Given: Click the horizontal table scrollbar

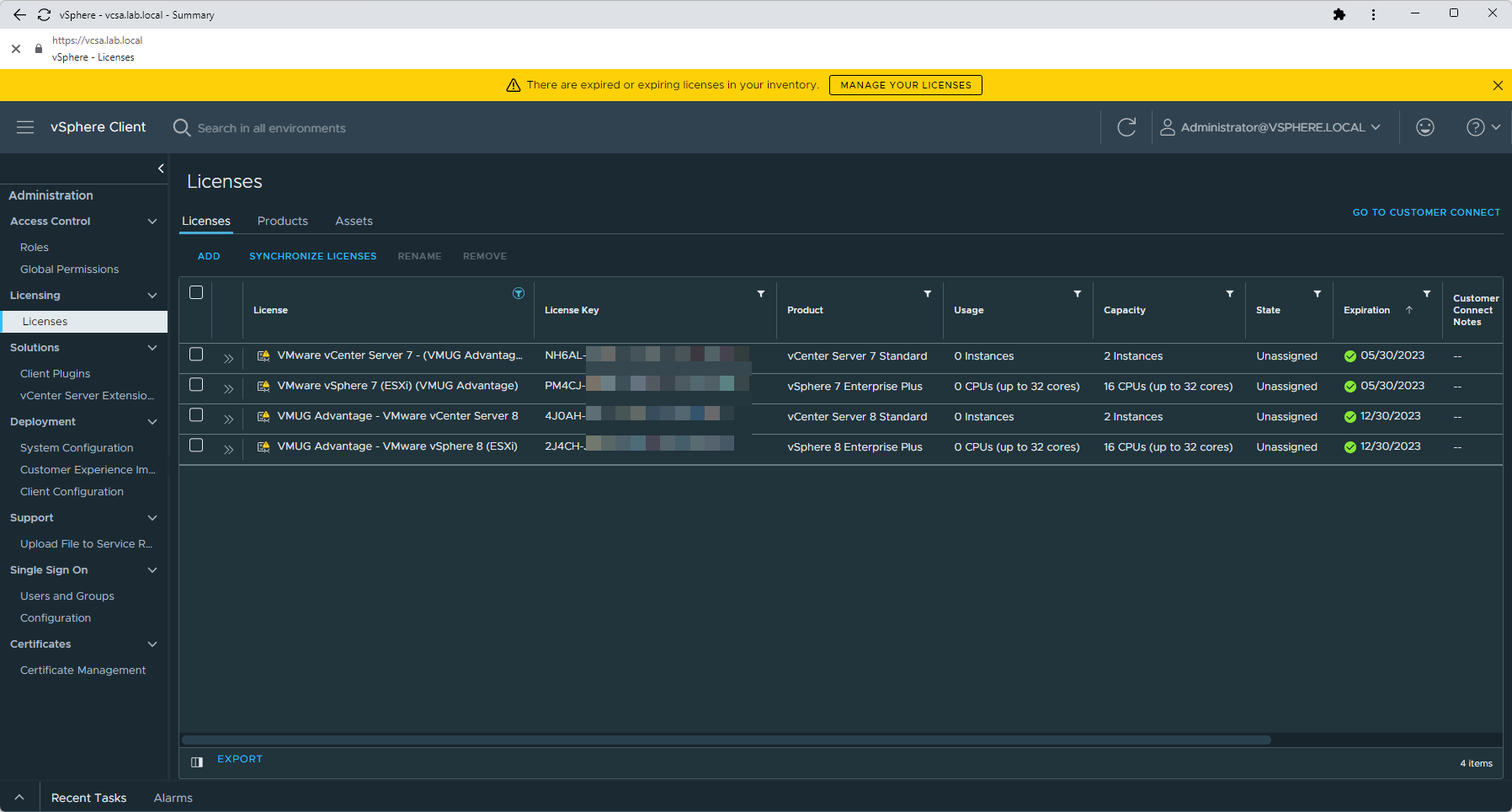Looking at the screenshot, I should tap(727, 740).
